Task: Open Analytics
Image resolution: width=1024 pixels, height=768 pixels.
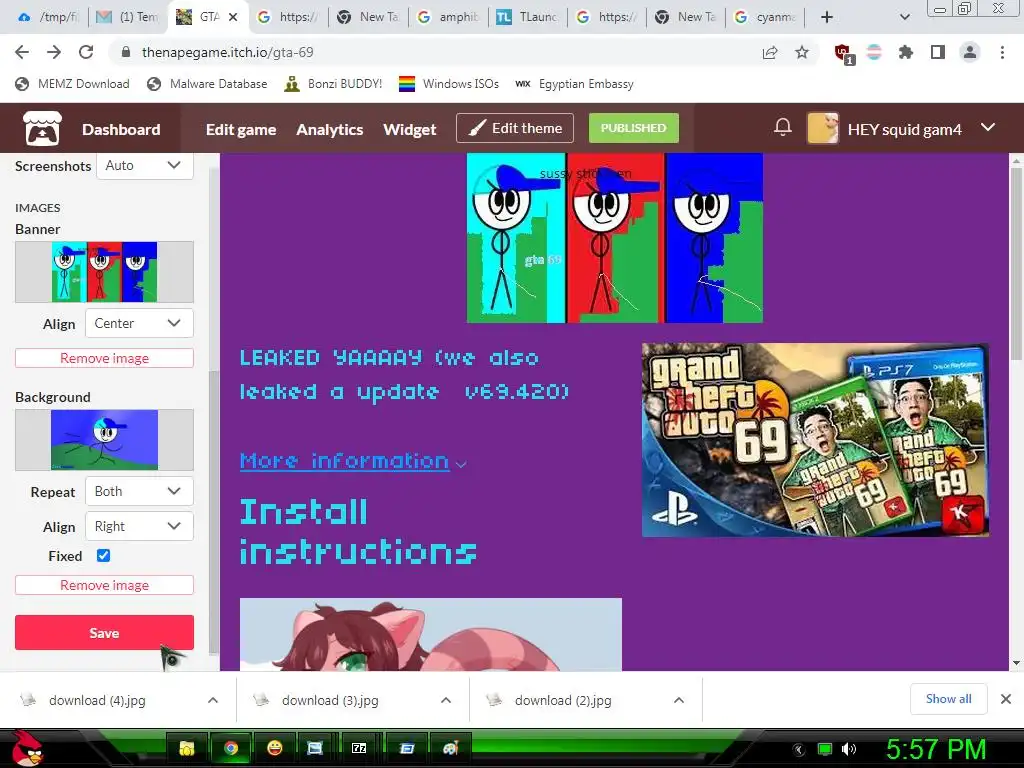Action: tap(330, 129)
